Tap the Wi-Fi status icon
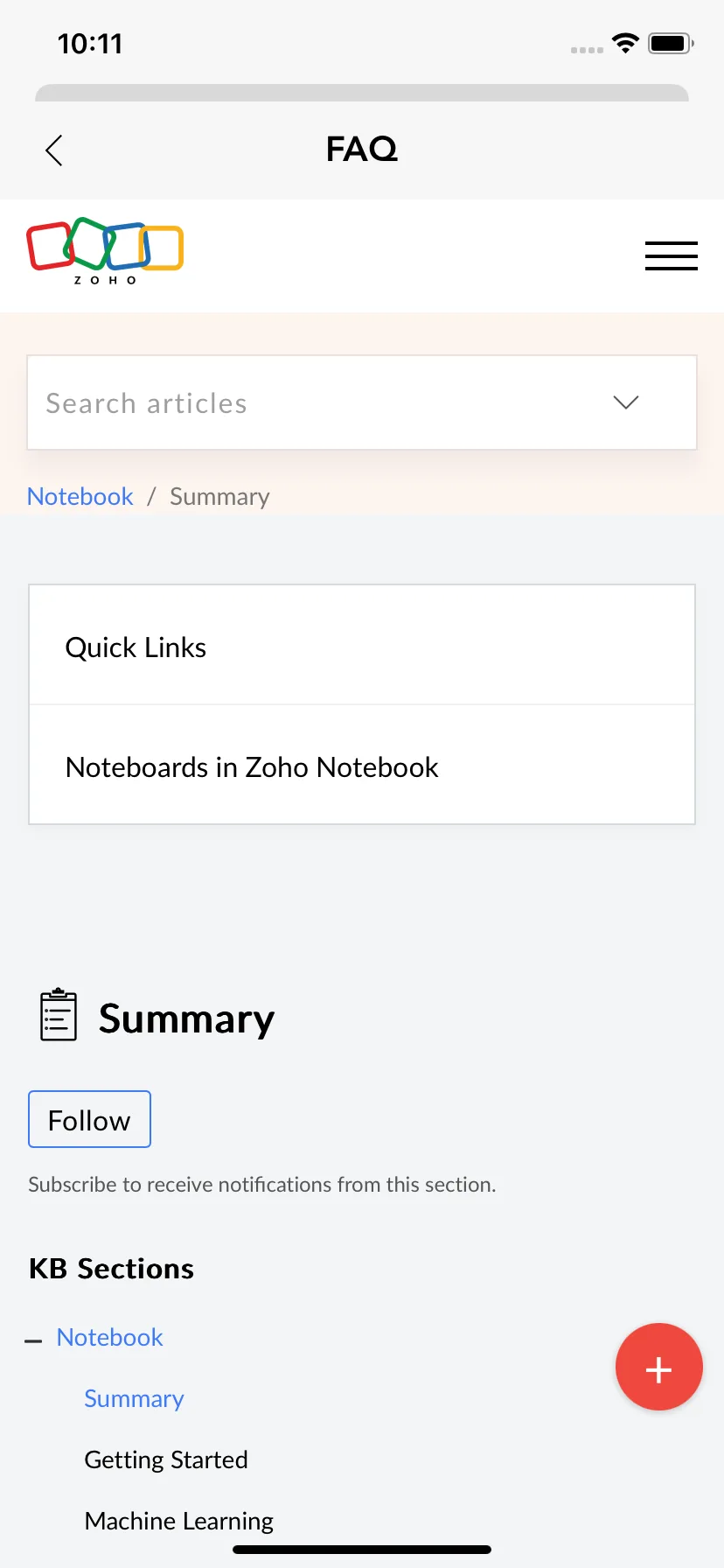Viewport: 724px width, 1568px height. tap(625, 43)
